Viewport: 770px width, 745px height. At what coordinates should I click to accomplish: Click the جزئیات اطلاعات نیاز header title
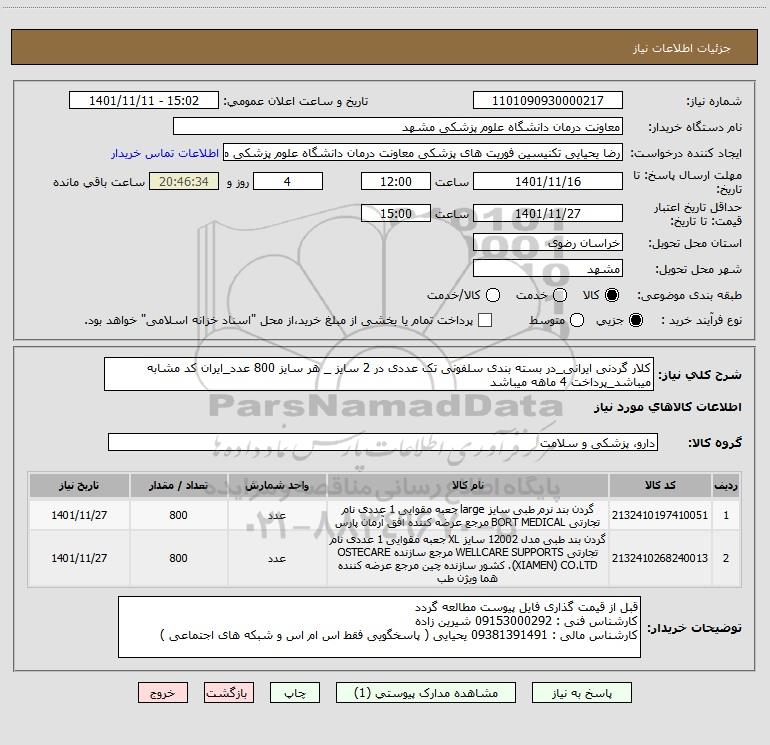tap(682, 48)
